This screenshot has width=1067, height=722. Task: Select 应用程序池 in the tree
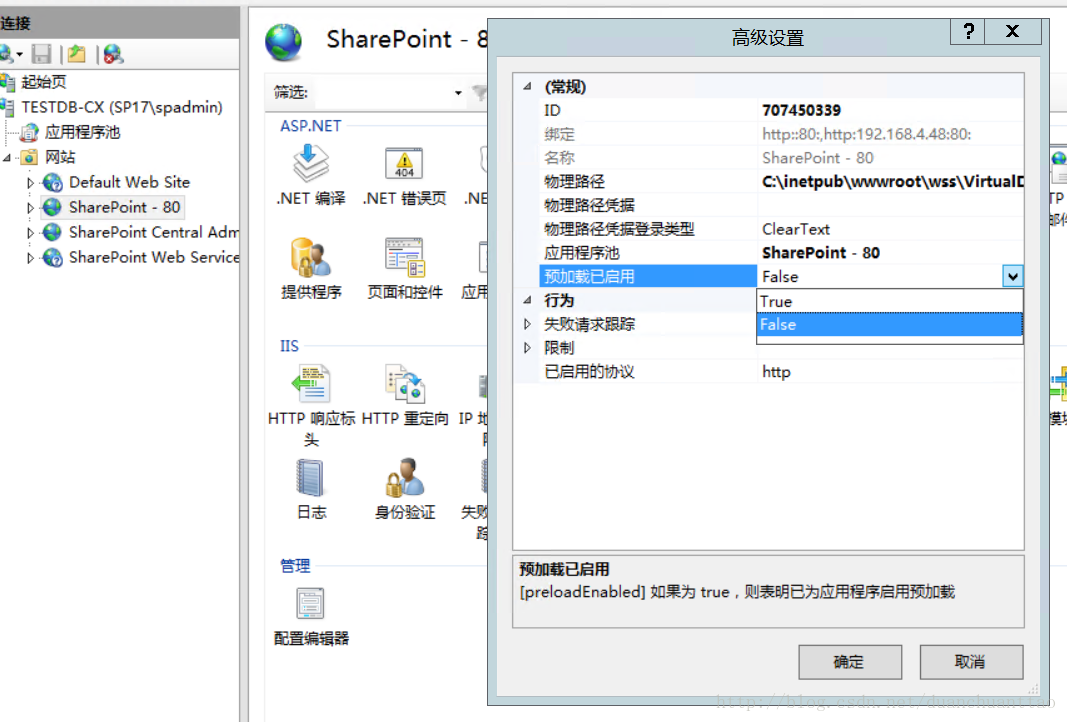click(x=82, y=132)
